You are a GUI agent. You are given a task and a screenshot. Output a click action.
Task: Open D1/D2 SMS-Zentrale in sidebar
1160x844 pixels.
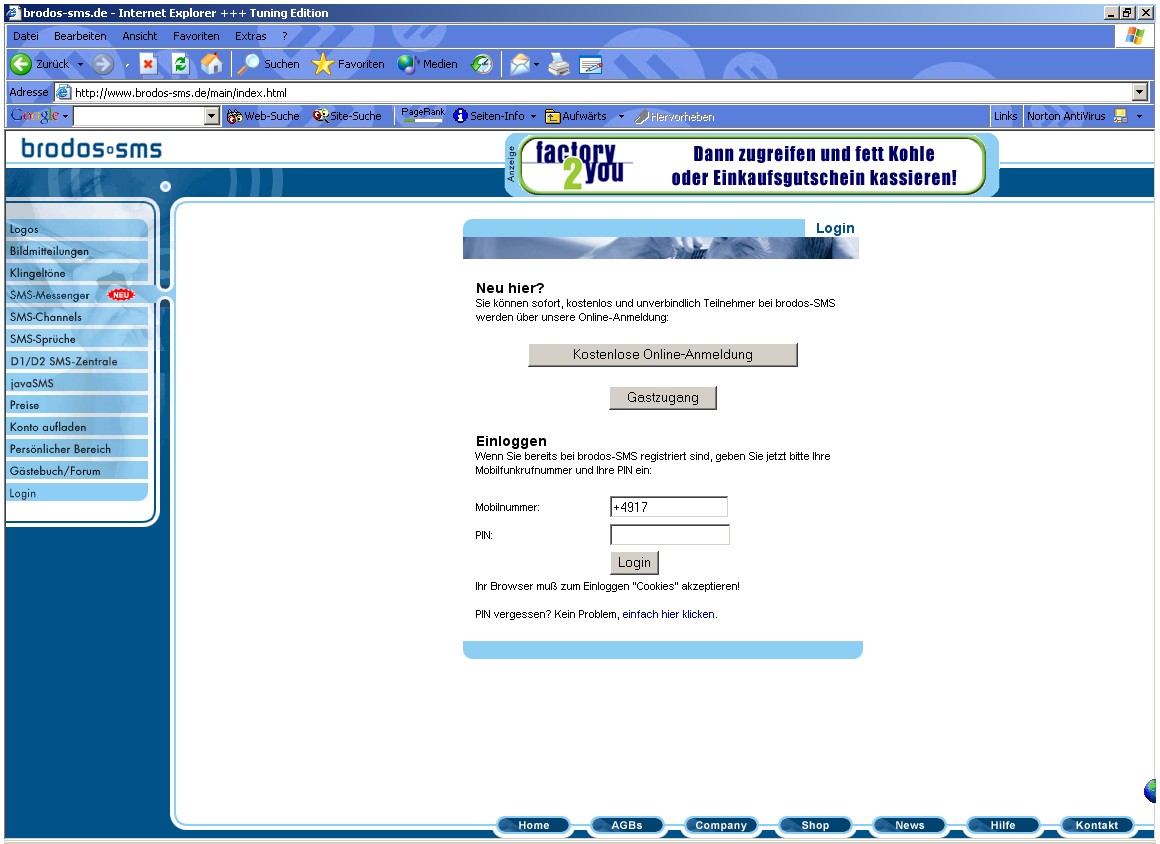77,362
